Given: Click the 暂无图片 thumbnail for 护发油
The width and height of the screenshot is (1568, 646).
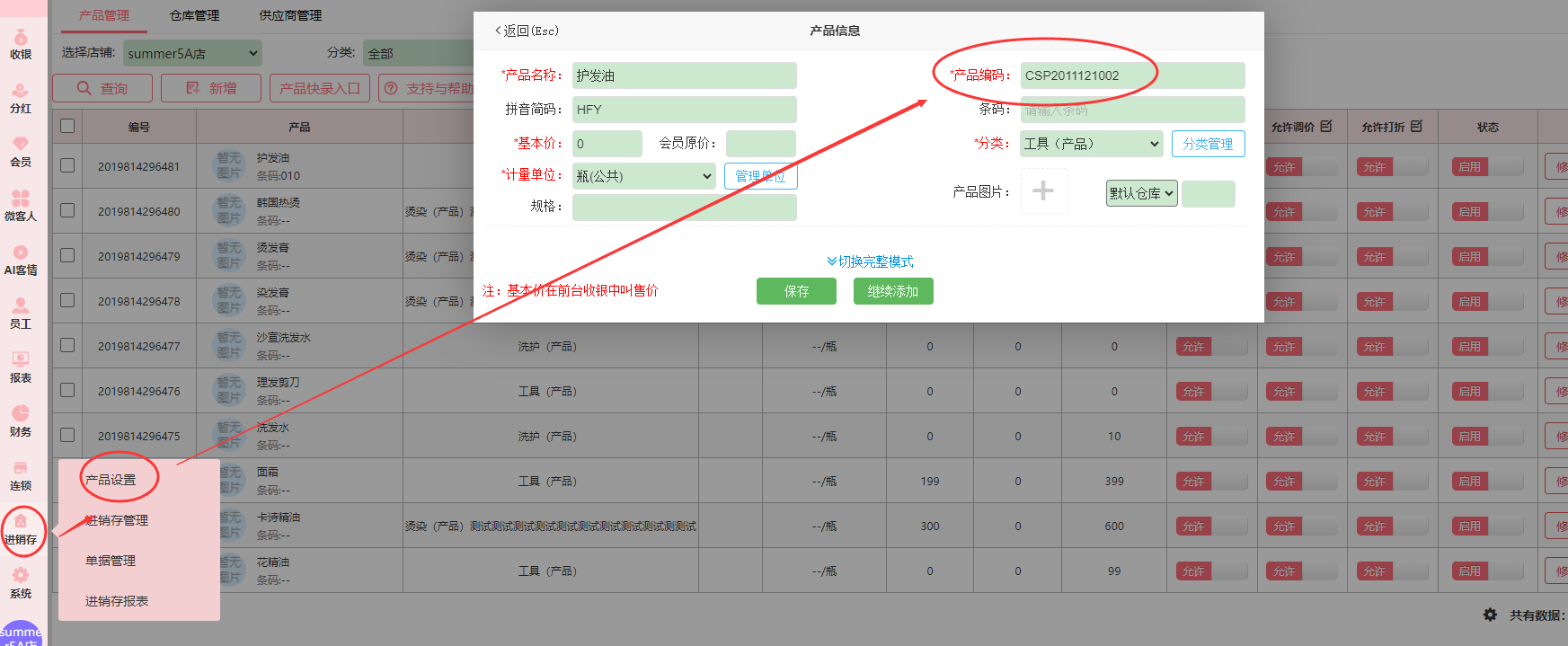Looking at the screenshot, I should (228, 165).
